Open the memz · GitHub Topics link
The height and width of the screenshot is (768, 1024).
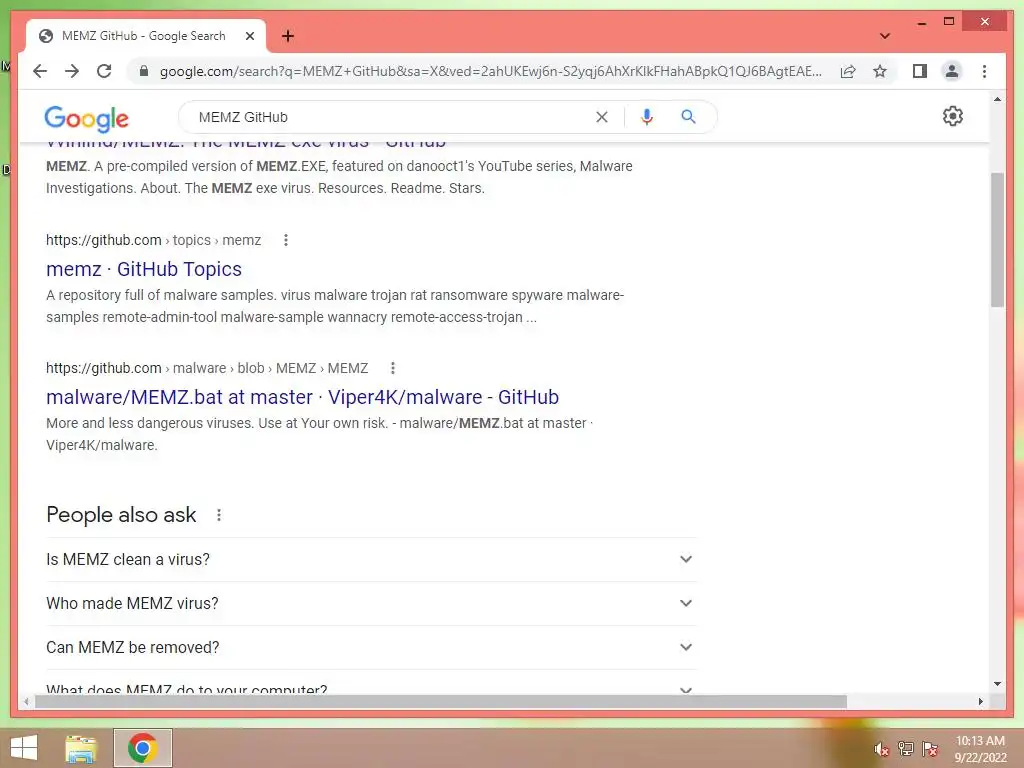144,269
